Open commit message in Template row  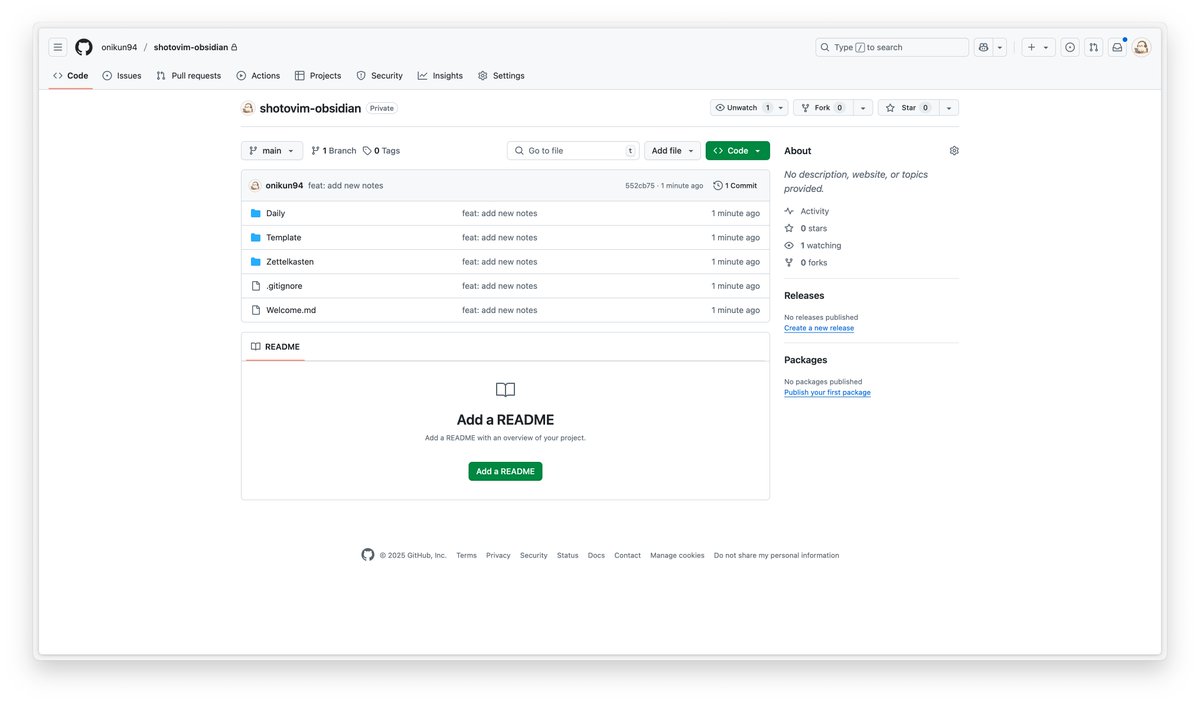(x=500, y=238)
